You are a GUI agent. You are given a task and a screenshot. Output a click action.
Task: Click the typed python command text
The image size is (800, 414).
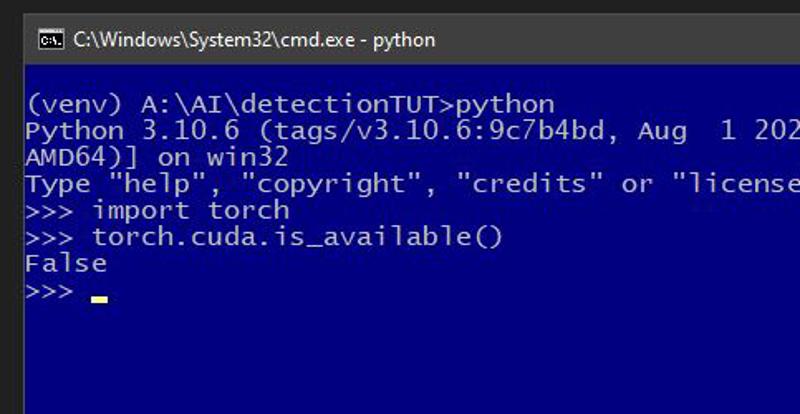(x=505, y=106)
